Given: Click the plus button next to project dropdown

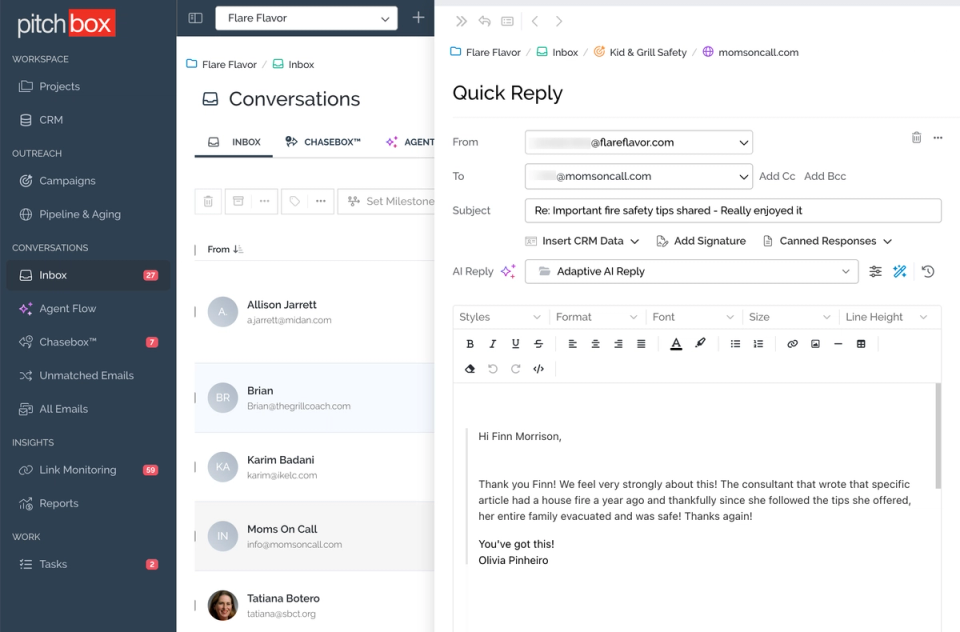Looking at the screenshot, I should [418, 18].
